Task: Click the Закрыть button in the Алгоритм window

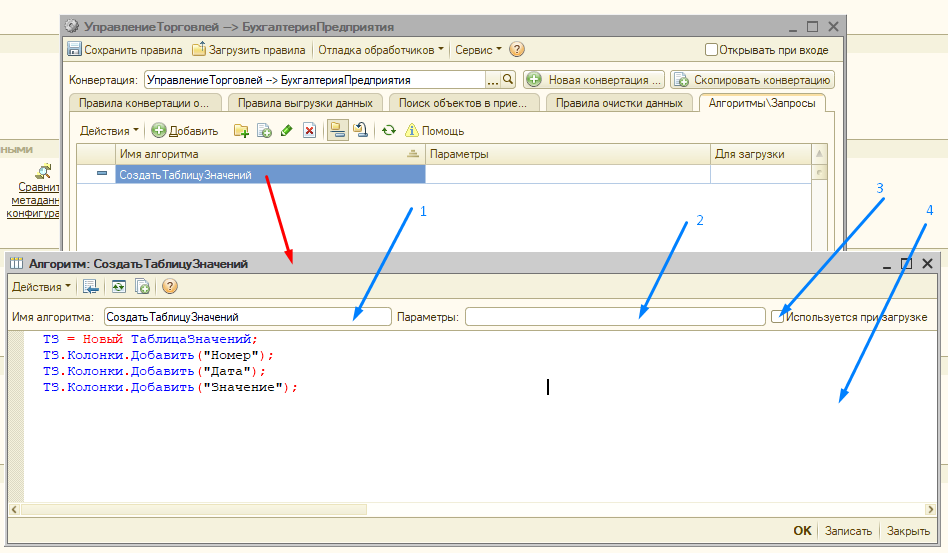Action: 908,531
